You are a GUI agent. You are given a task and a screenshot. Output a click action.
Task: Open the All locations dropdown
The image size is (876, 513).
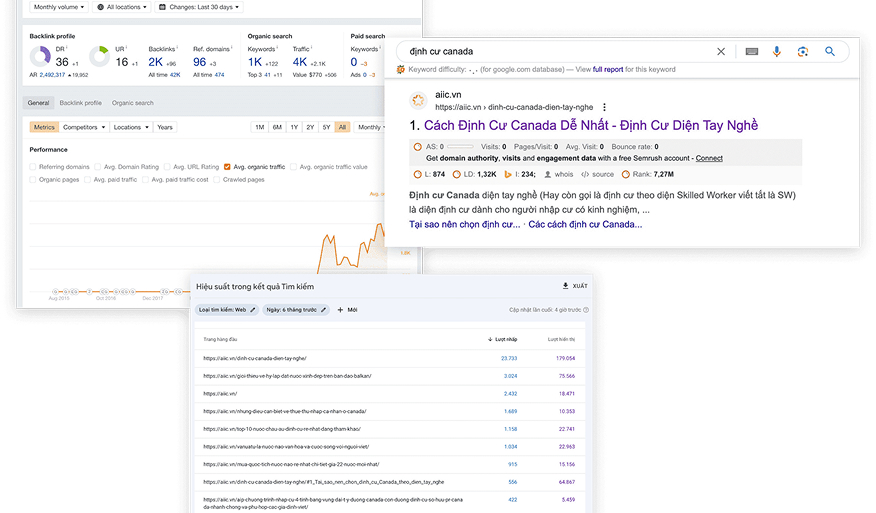click(x=122, y=7)
